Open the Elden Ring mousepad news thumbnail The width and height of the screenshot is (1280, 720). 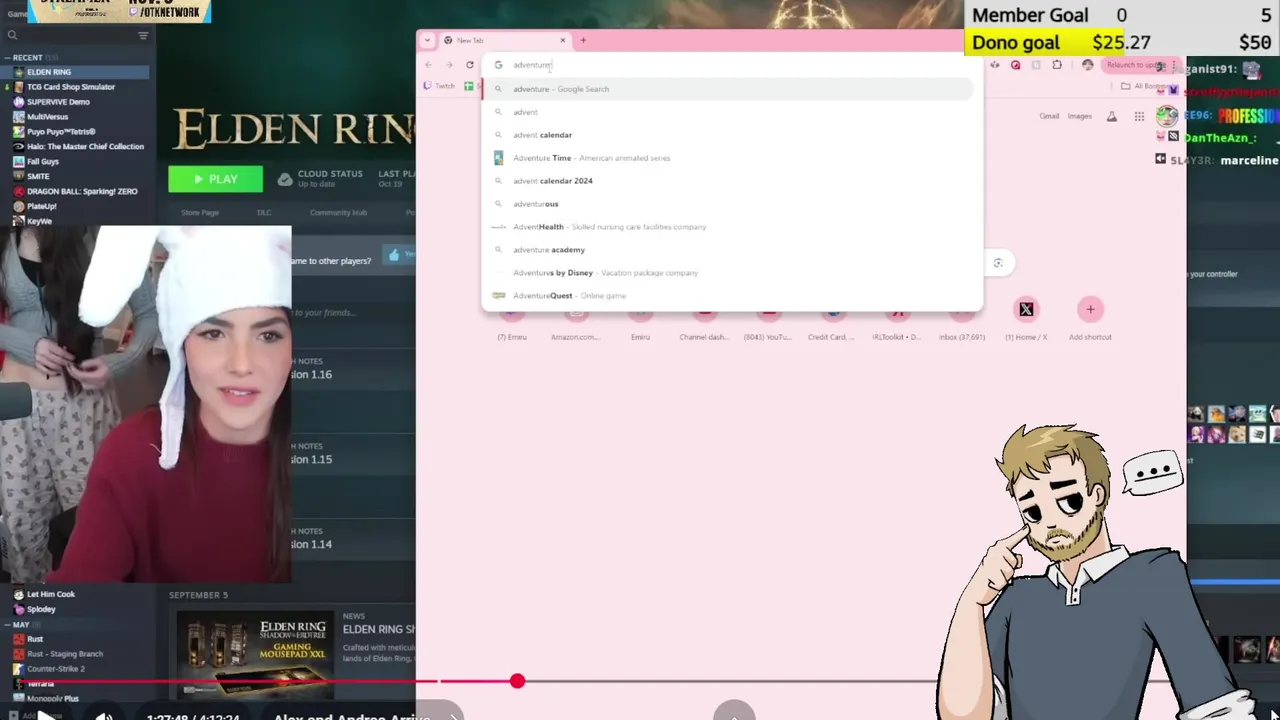coord(254,654)
